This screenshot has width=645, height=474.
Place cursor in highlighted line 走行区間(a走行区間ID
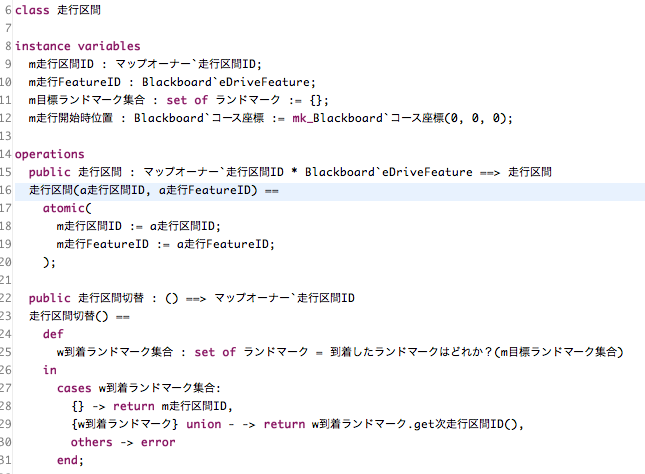[x=330, y=192]
